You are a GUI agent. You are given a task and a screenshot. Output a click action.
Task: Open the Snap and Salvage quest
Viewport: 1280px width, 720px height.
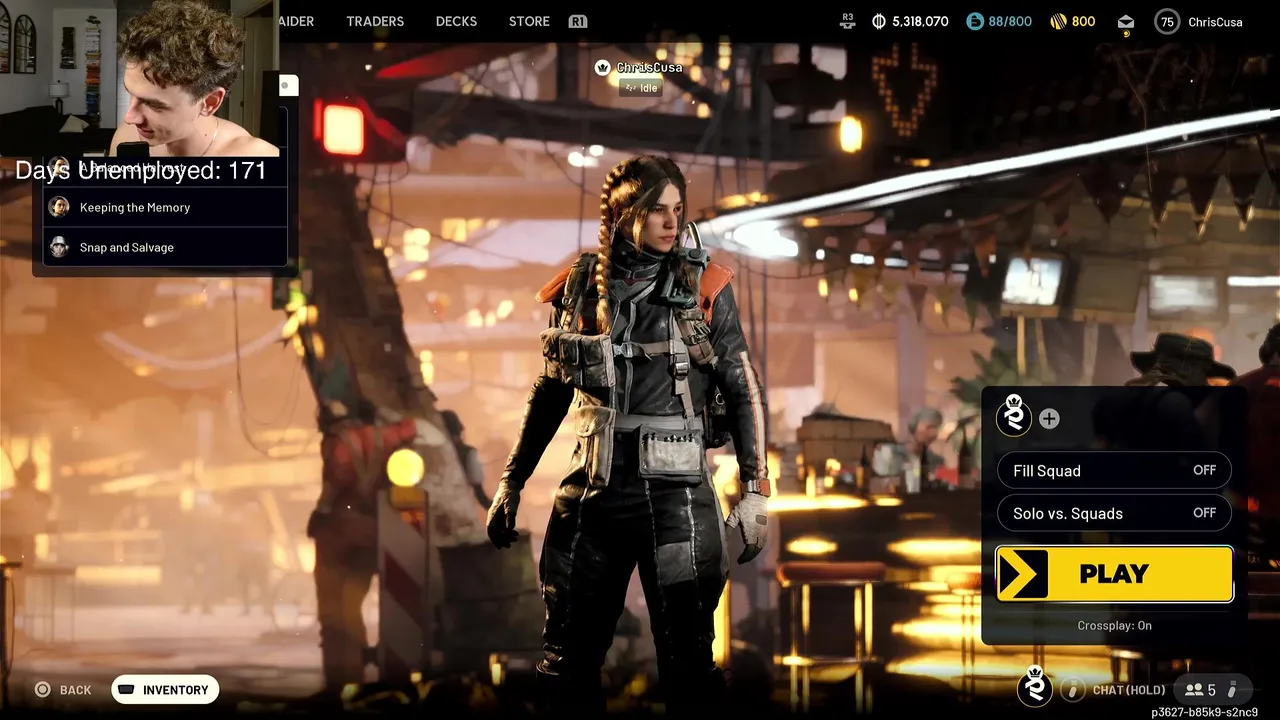pyautogui.click(x=165, y=247)
